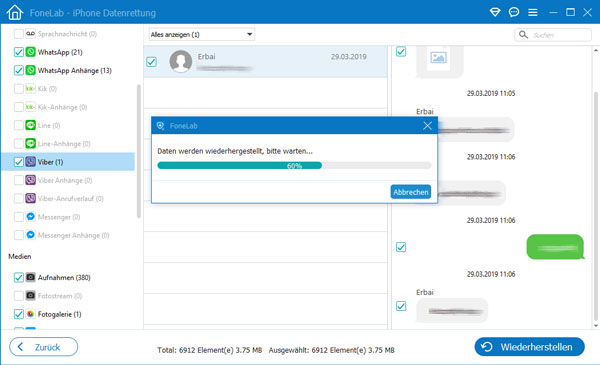Toggle the Sprachnachricht checkbox
This screenshot has width=600, height=365.
pos(18,34)
